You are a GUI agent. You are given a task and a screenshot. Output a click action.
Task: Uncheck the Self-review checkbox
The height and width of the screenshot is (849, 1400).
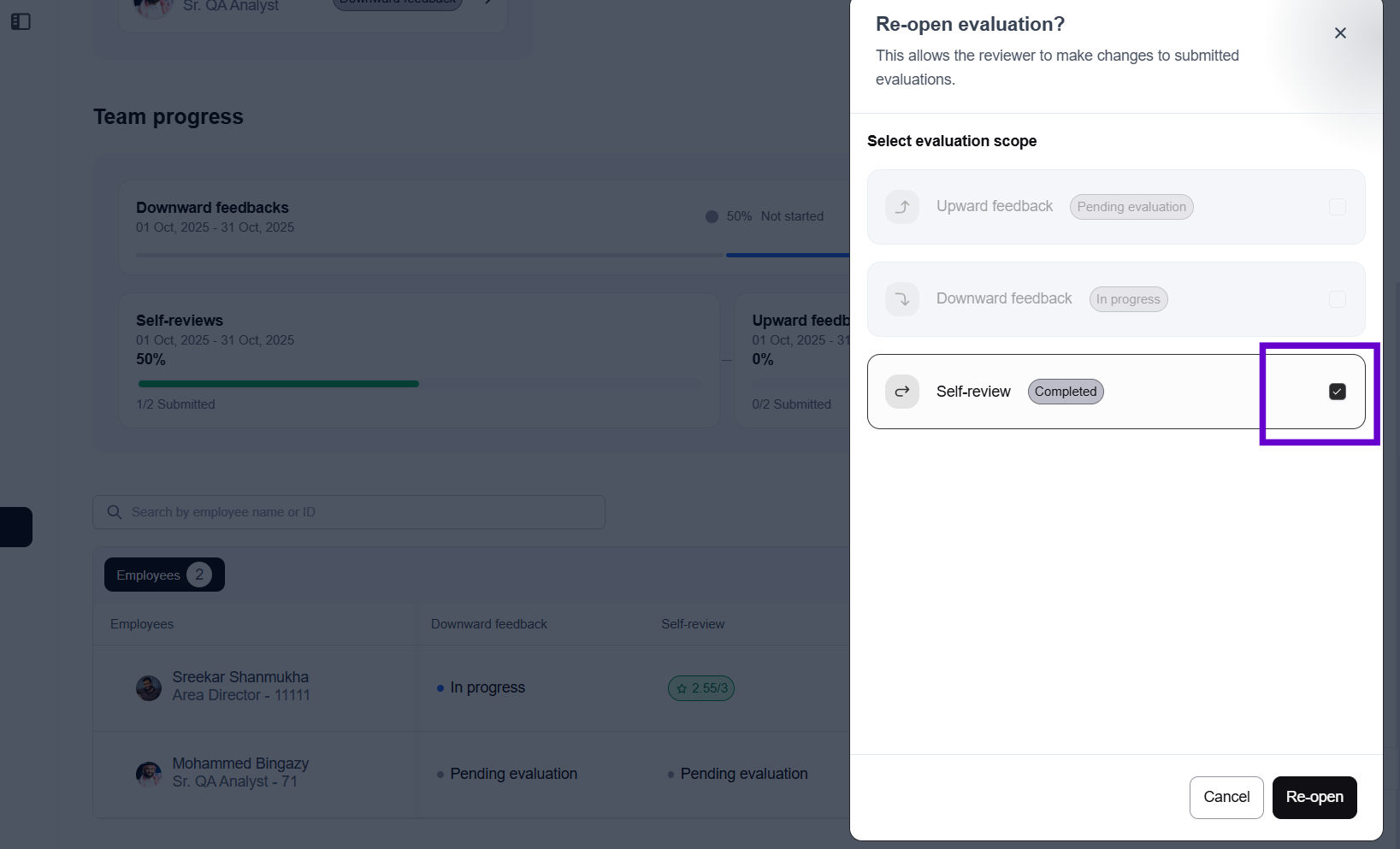(x=1338, y=392)
